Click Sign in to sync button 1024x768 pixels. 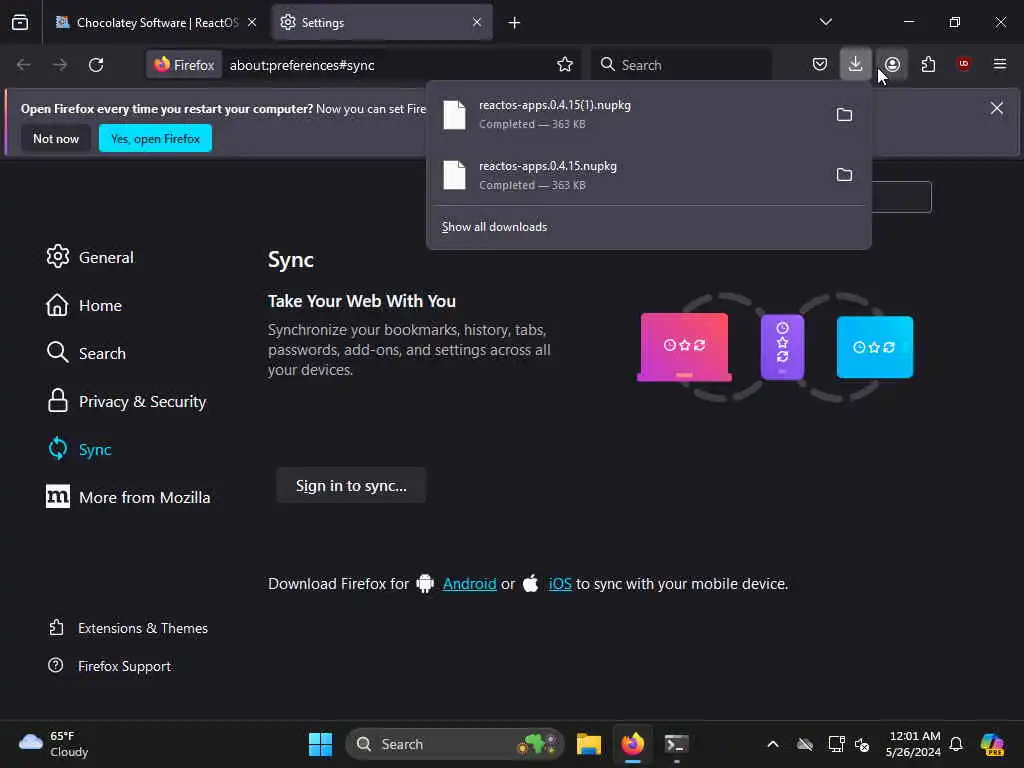(x=351, y=485)
